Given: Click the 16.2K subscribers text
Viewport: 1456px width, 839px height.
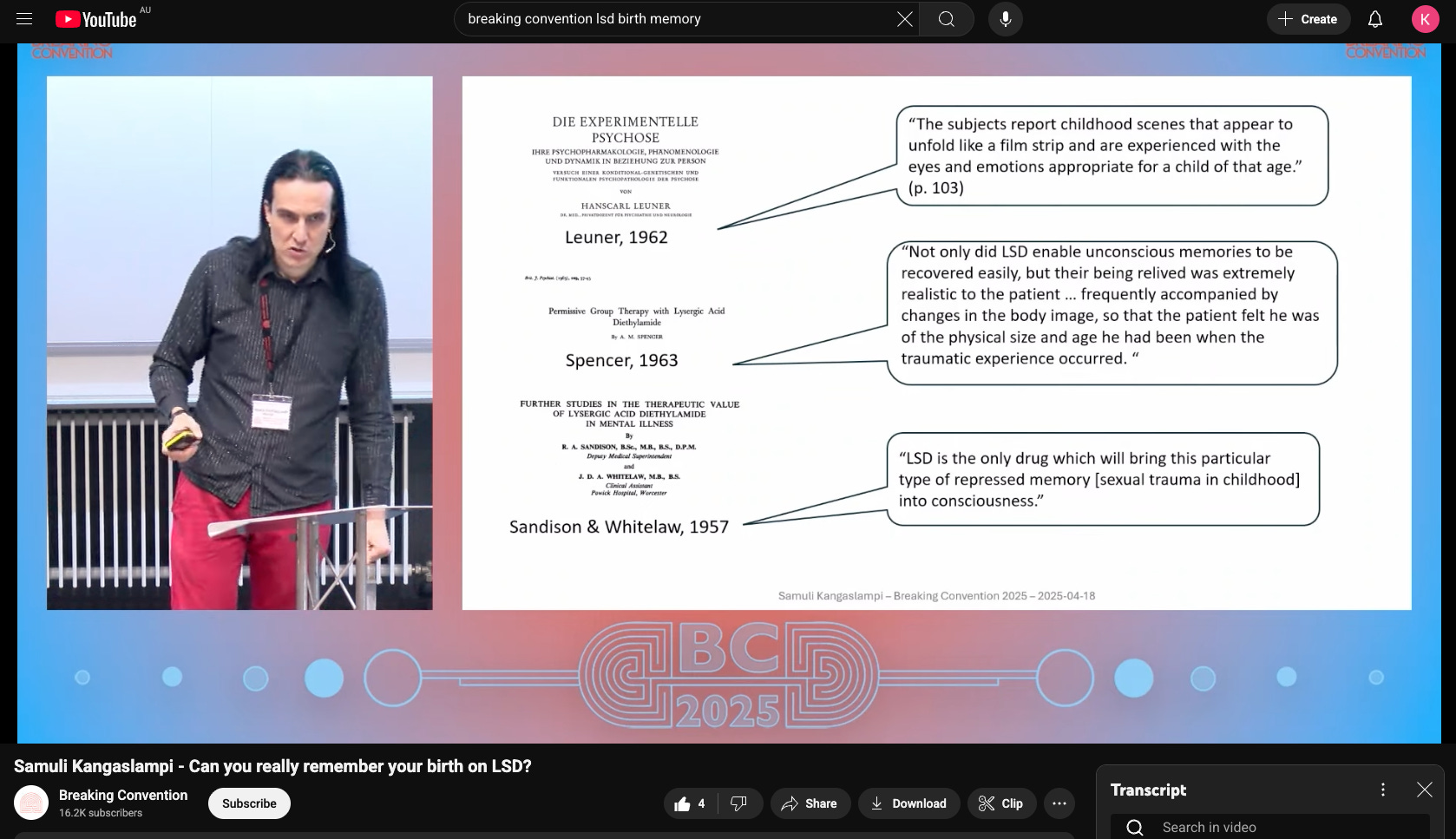Looking at the screenshot, I should (101, 813).
